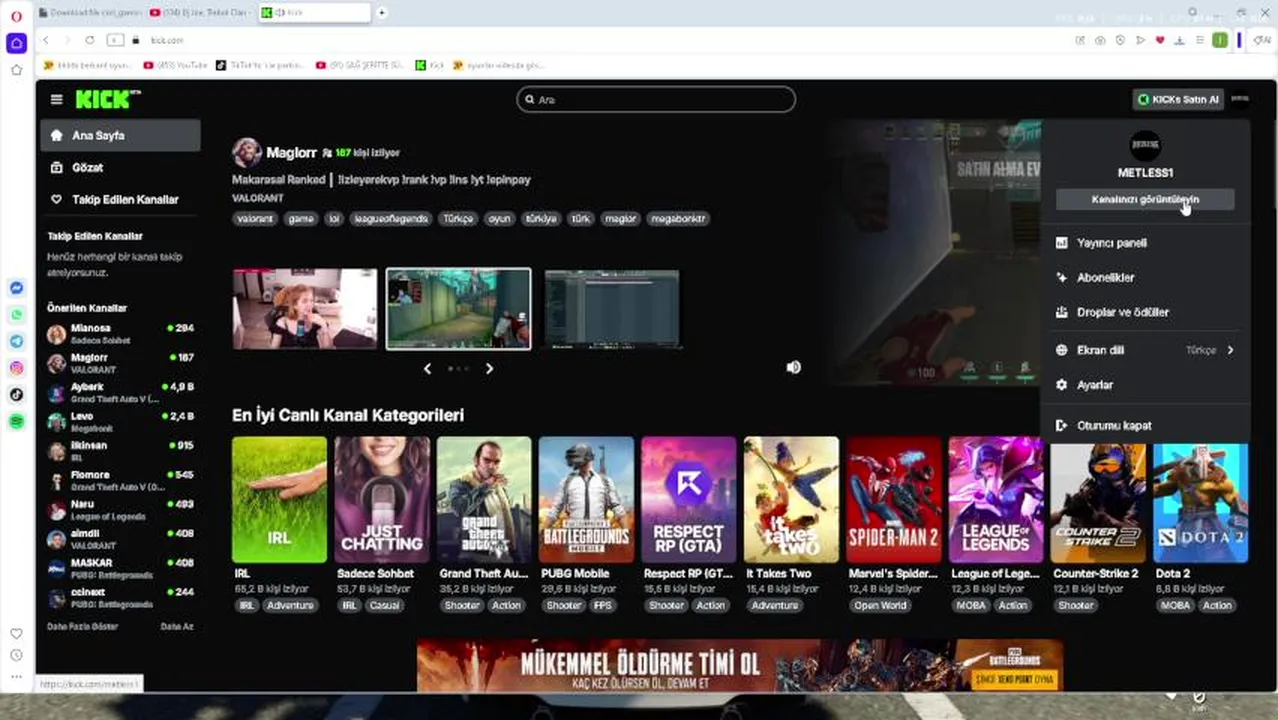Open the Kick bookmark in bookmarks bar
Viewport: 1278px width, 720px height.
tap(430, 65)
